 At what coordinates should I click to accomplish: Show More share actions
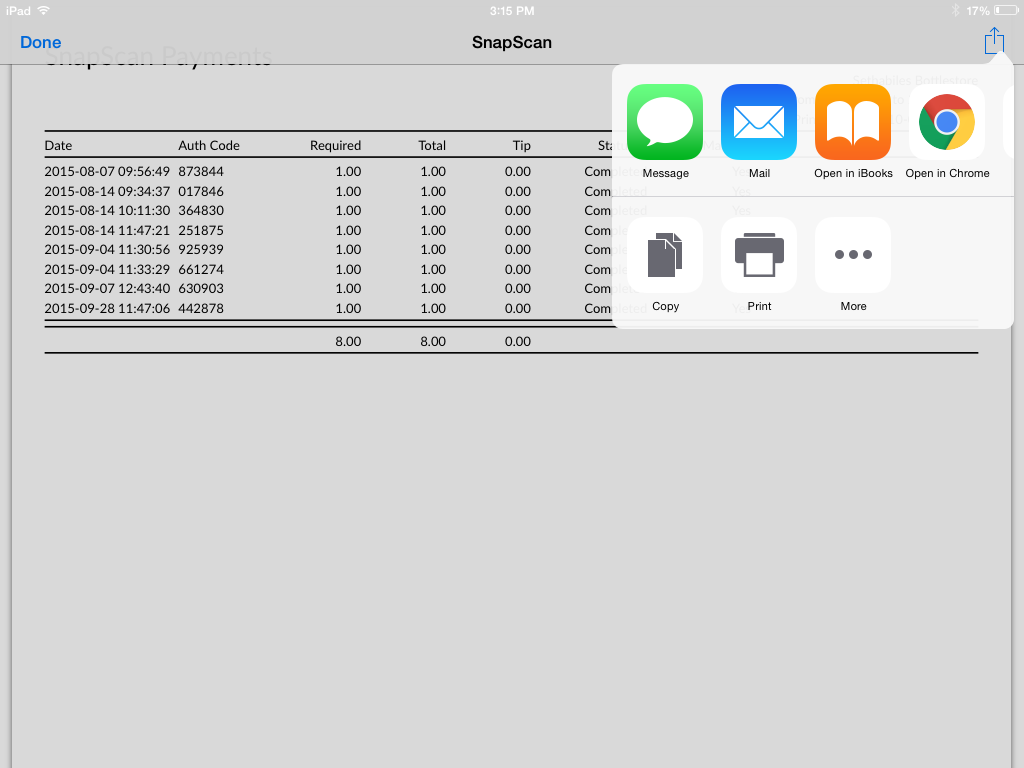point(853,255)
